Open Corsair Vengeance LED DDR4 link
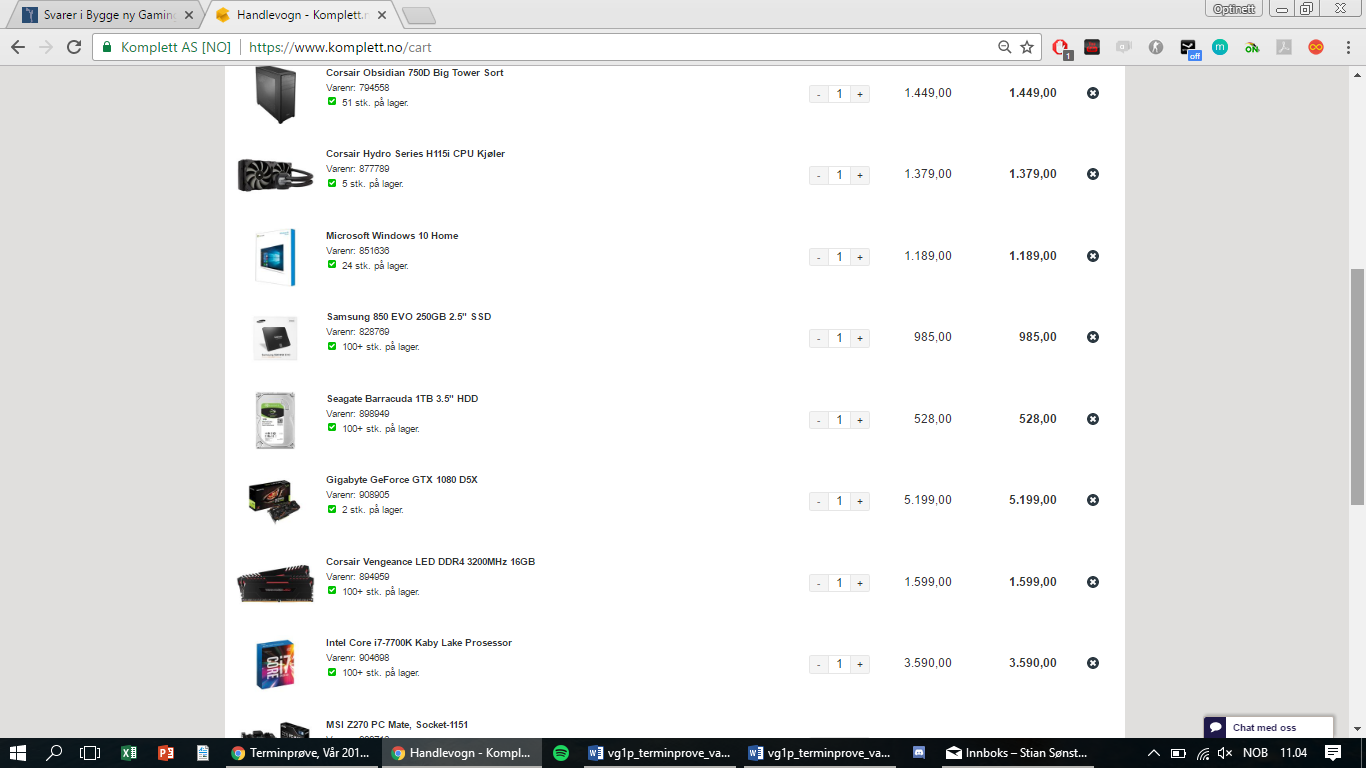The image size is (1366, 768). (x=430, y=562)
